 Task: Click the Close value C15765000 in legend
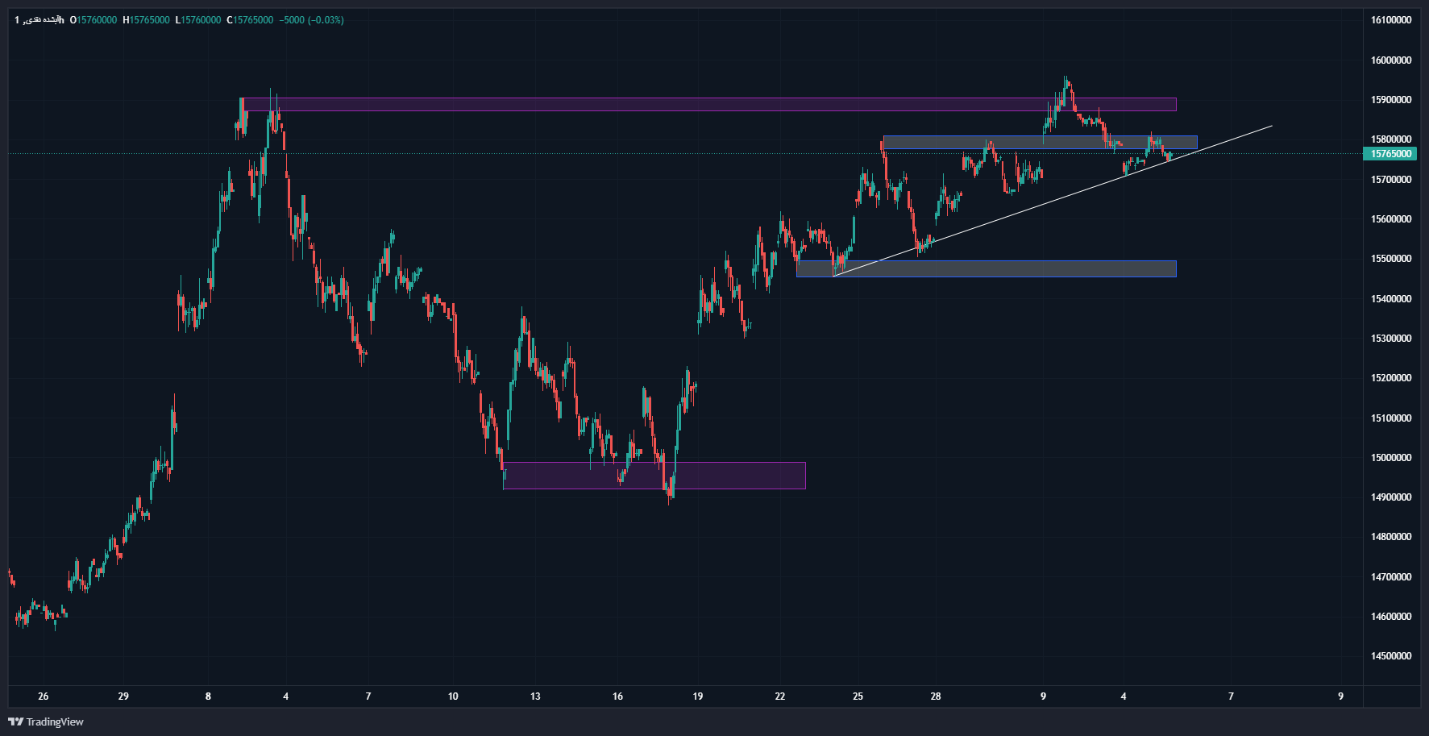pyautogui.click(x=250, y=20)
